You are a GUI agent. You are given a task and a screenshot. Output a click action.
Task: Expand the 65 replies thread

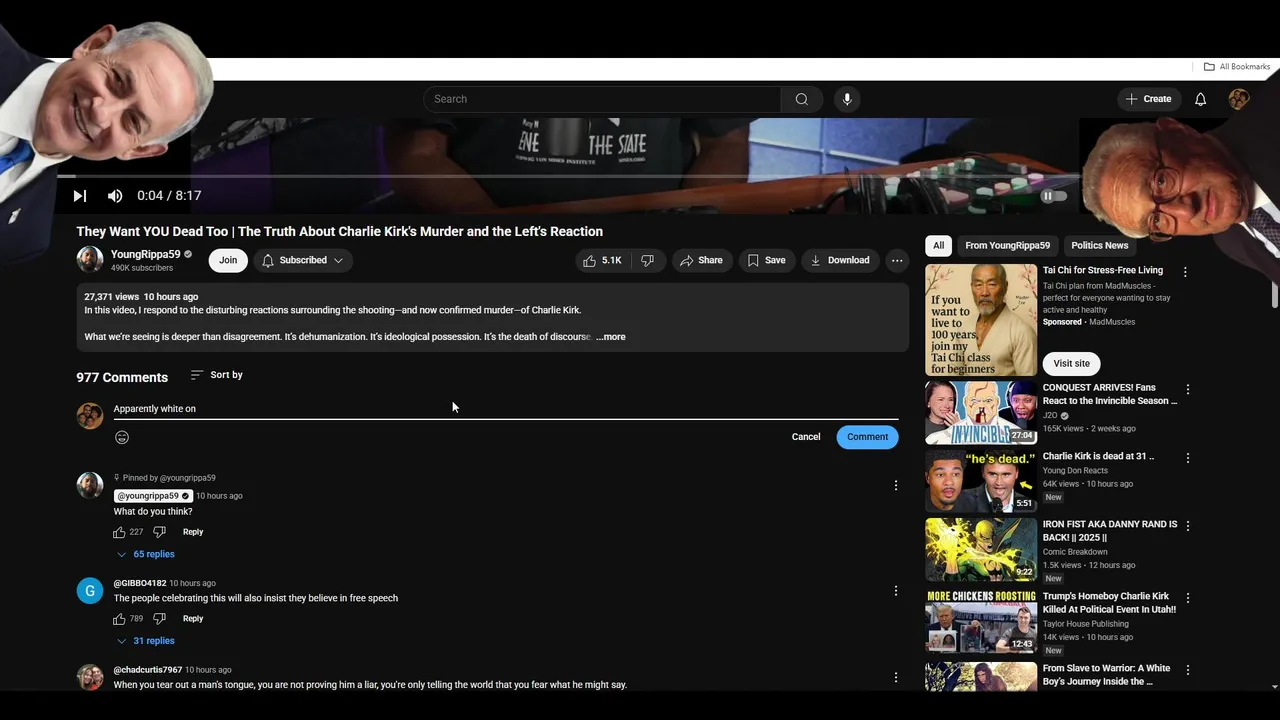pyautogui.click(x=146, y=554)
